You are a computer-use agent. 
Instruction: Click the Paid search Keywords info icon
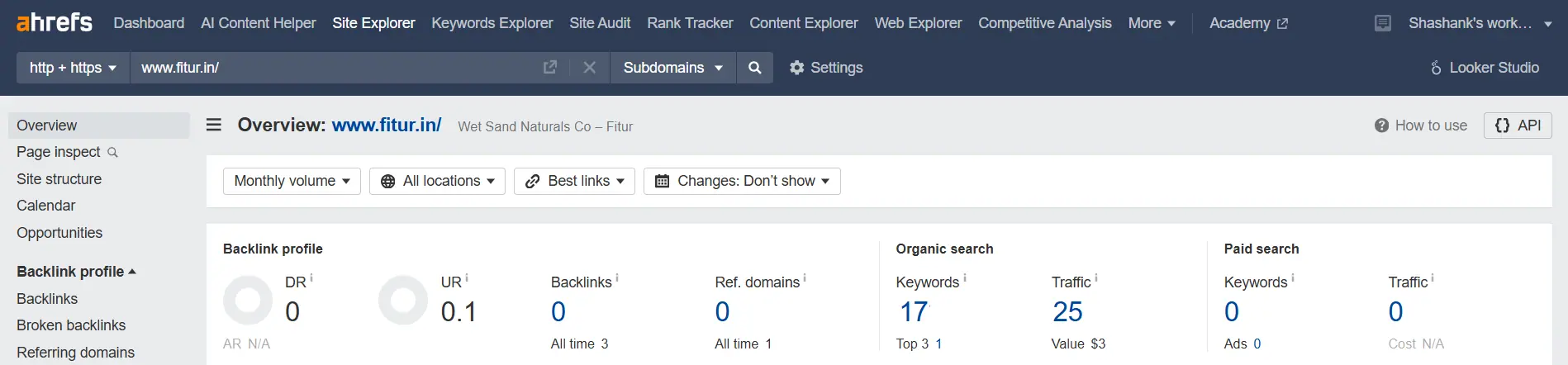click(x=1293, y=278)
